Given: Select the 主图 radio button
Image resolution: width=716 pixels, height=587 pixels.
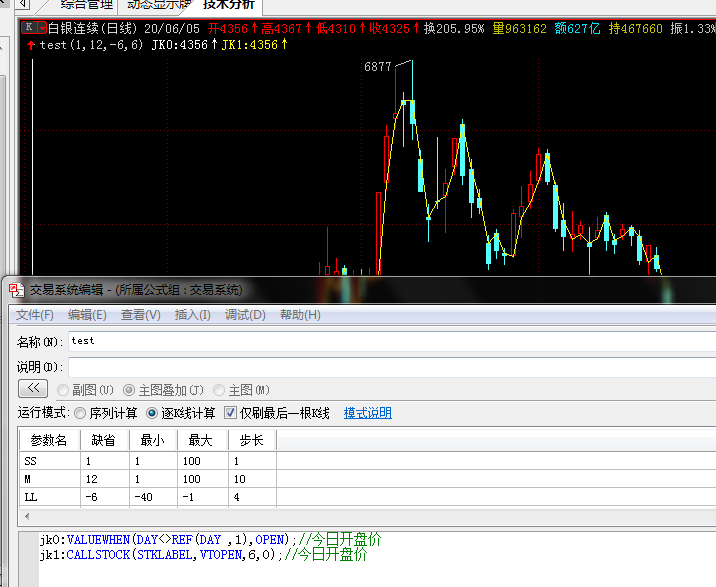Looking at the screenshot, I should click(219, 390).
